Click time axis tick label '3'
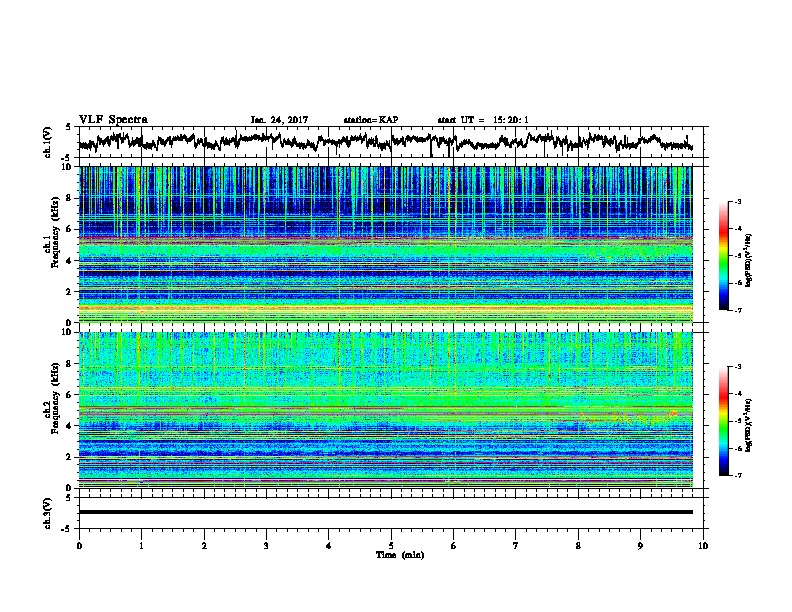This screenshot has width=792, height=612. 266,546
